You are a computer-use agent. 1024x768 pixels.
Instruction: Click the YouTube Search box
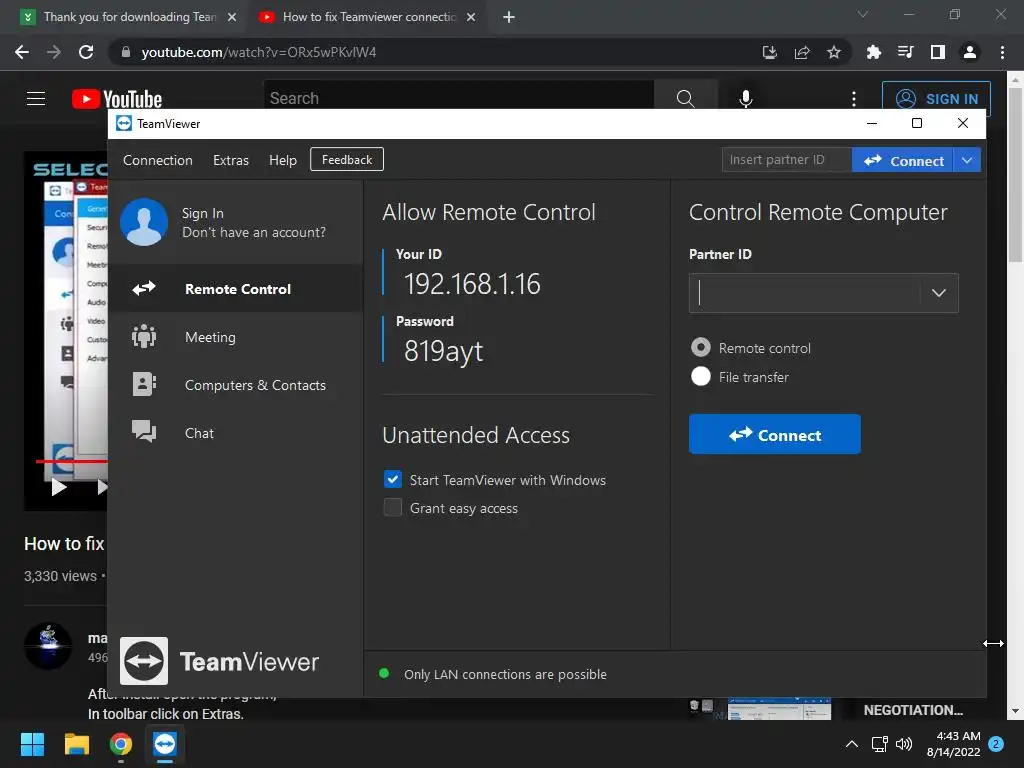click(458, 99)
